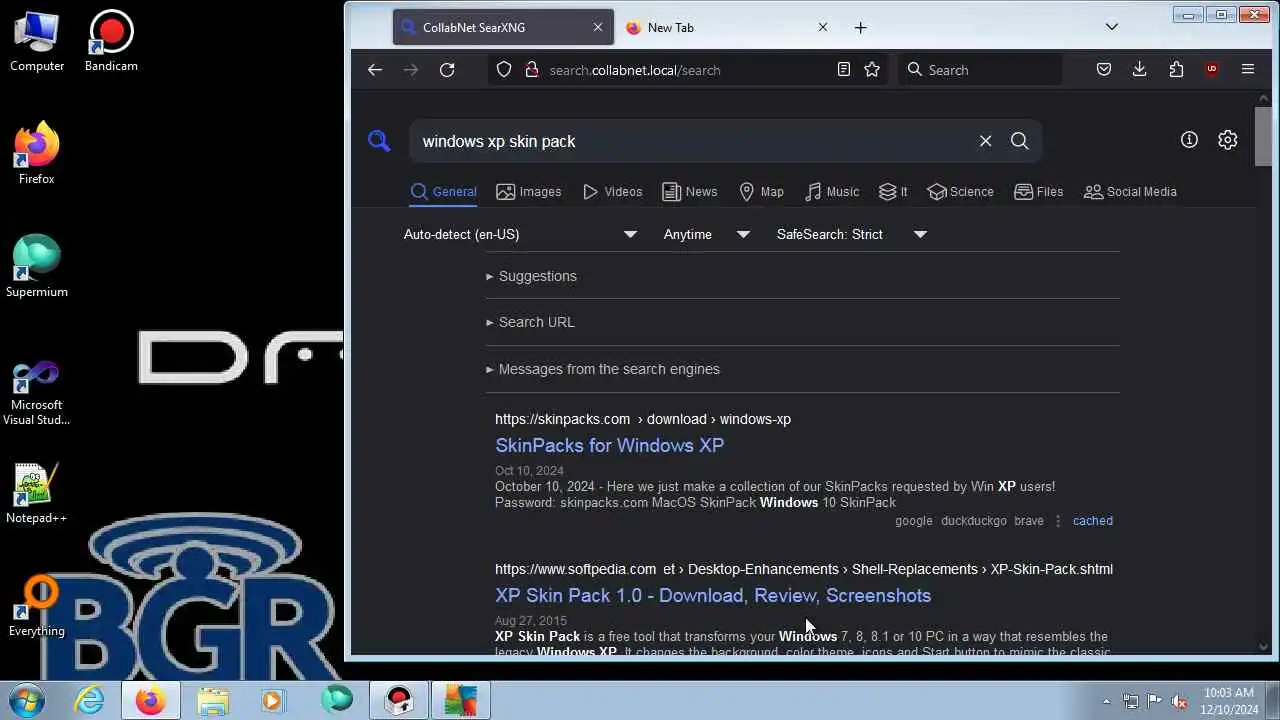Image resolution: width=1280 pixels, height=720 pixels.
Task: Open Internet Explorer from the taskbar
Action: (x=90, y=700)
